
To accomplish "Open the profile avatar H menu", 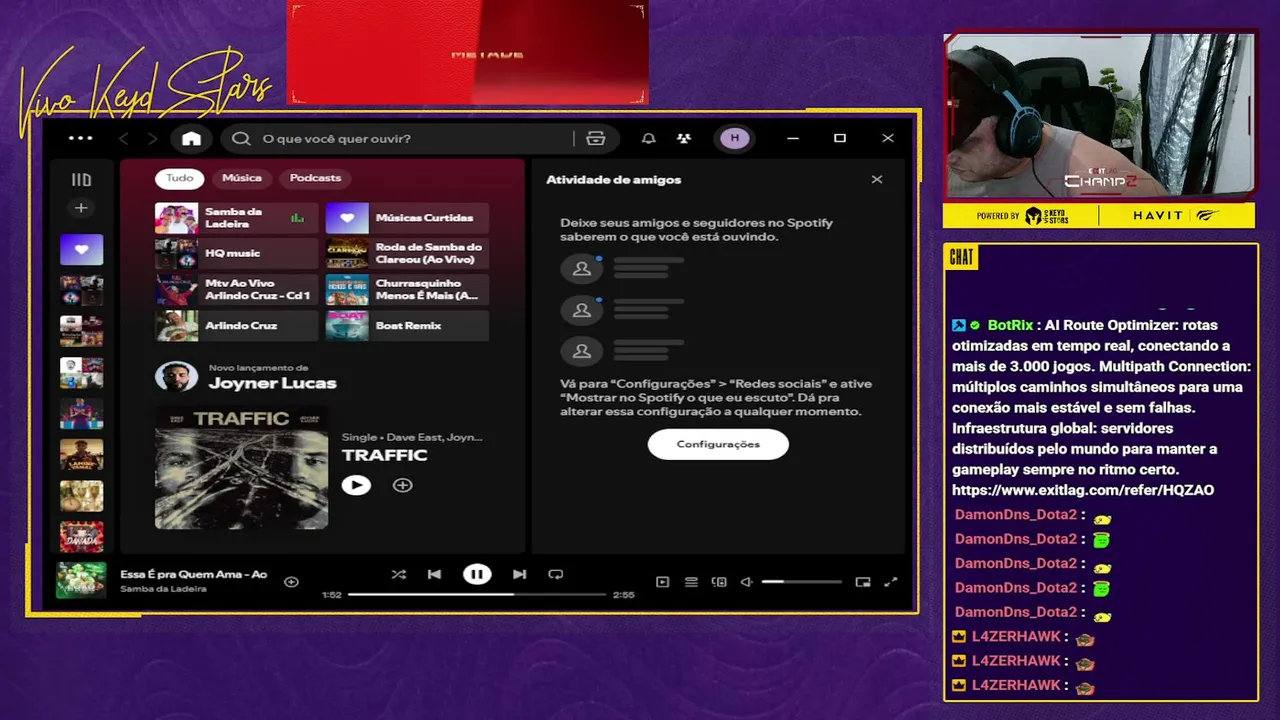I will click(735, 138).
